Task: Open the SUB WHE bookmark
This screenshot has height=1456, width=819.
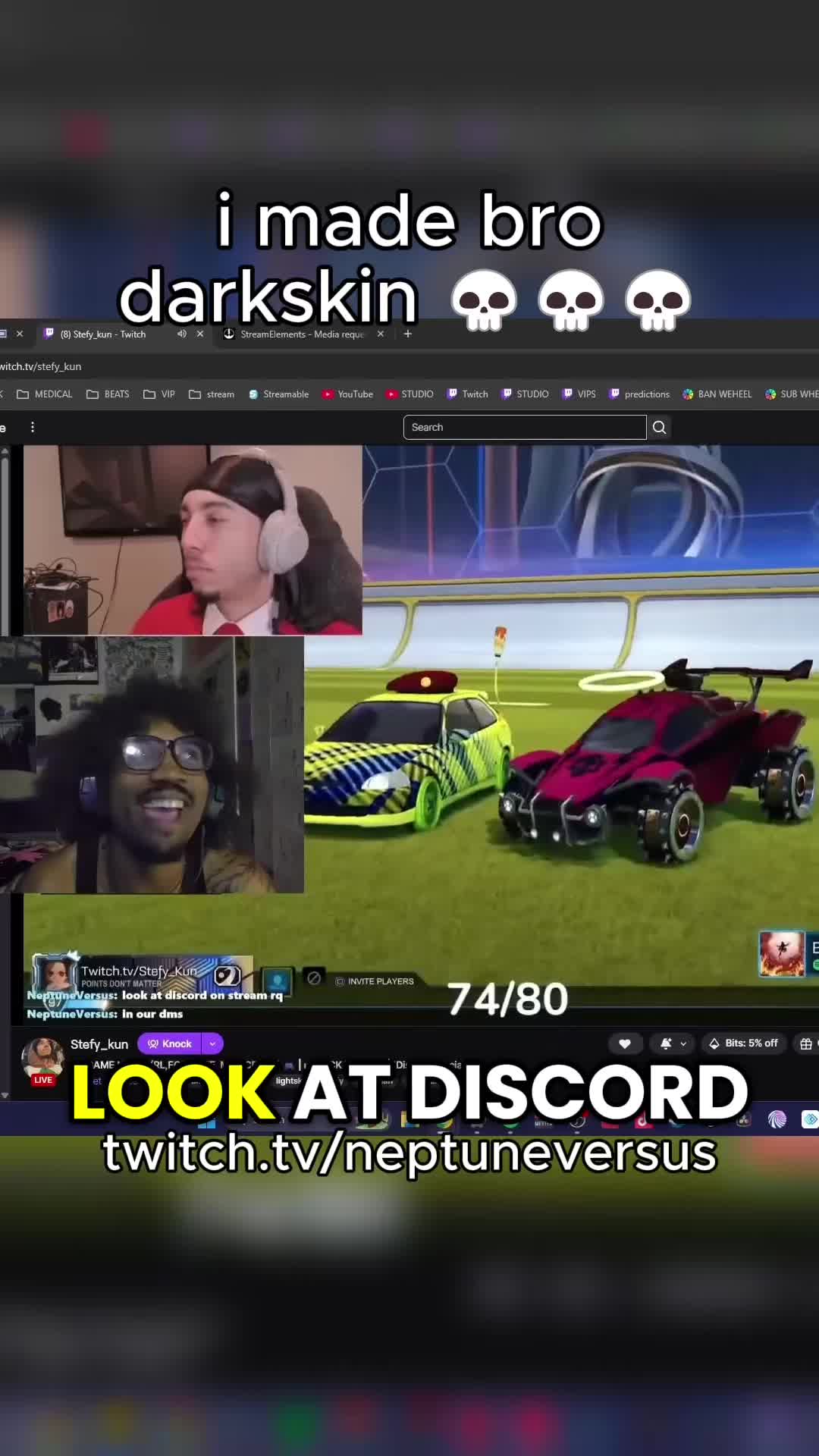Action: 792,394
